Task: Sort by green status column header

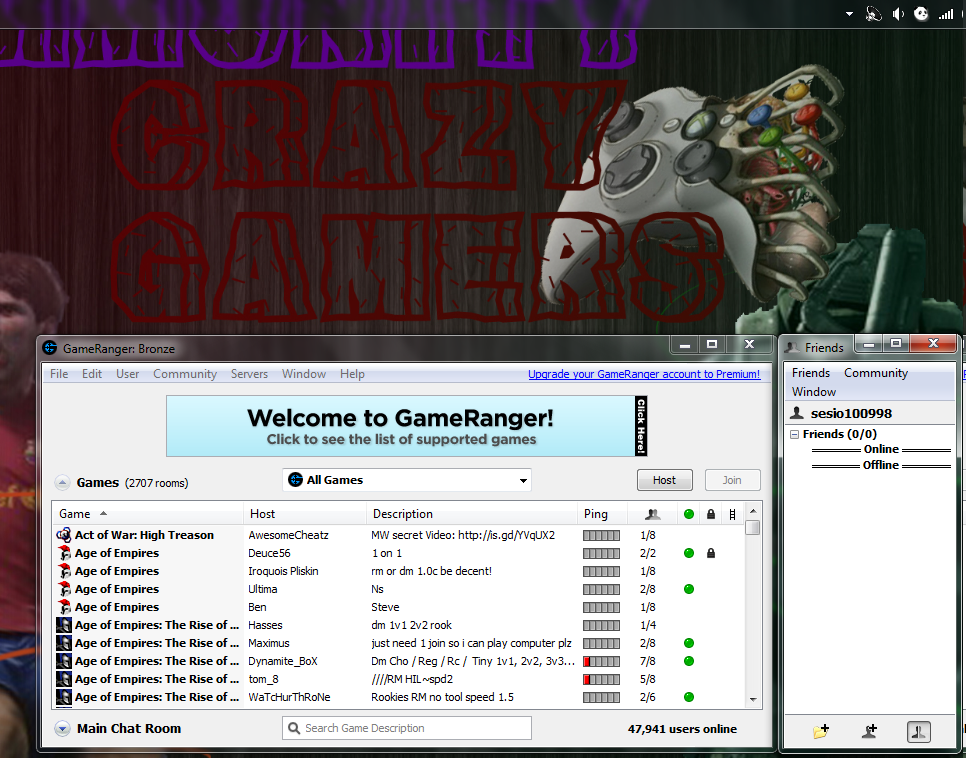Action: coord(689,514)
